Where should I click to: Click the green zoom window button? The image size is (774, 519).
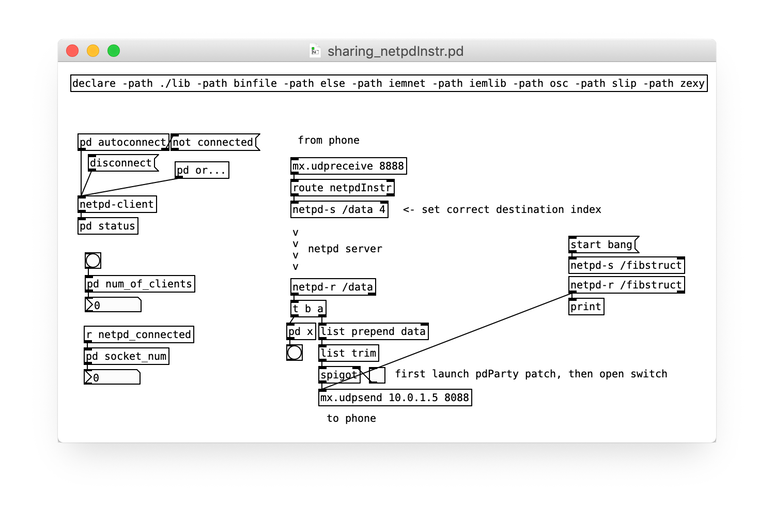[114, 51]
